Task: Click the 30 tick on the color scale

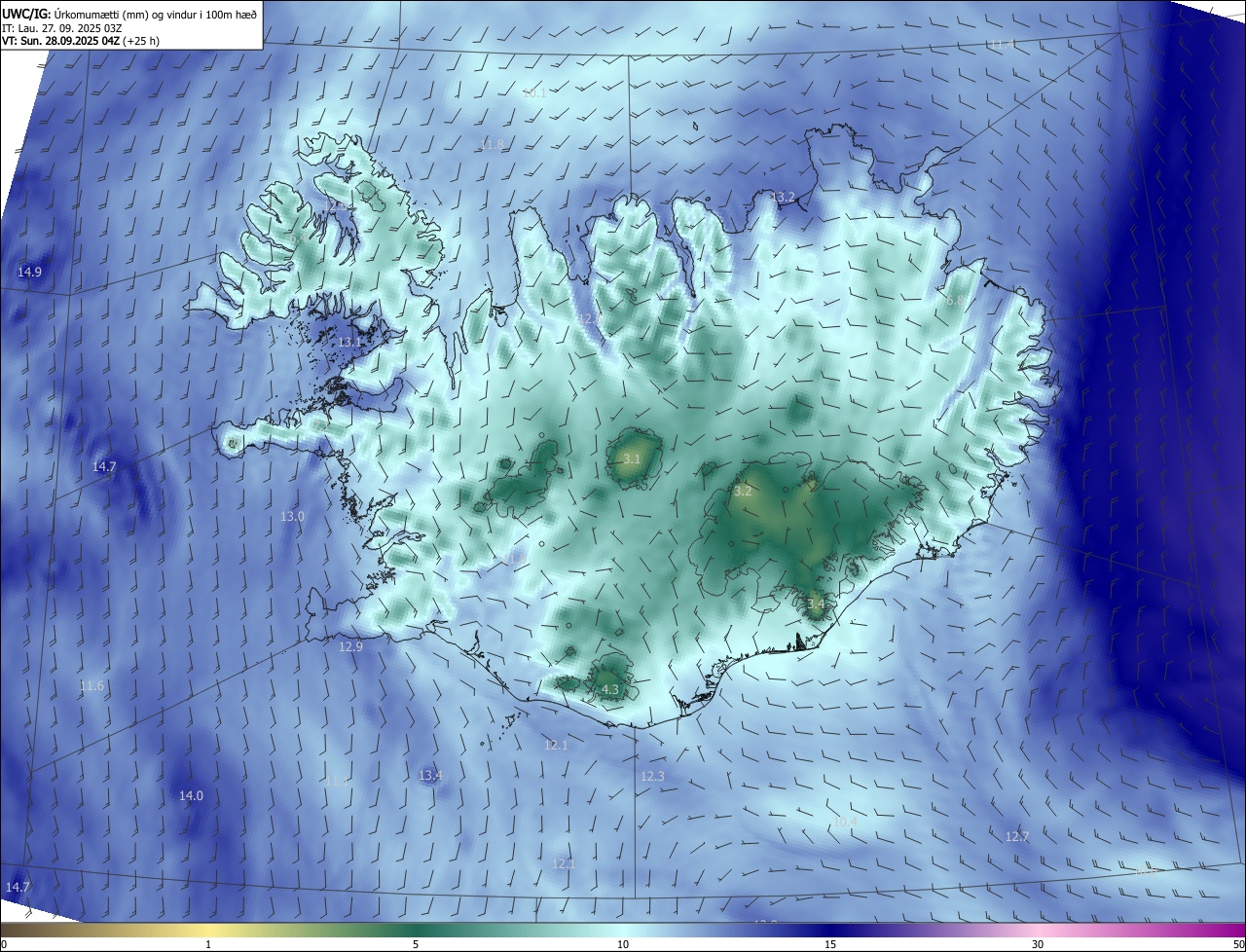Action: click(x=1038, y=944)
